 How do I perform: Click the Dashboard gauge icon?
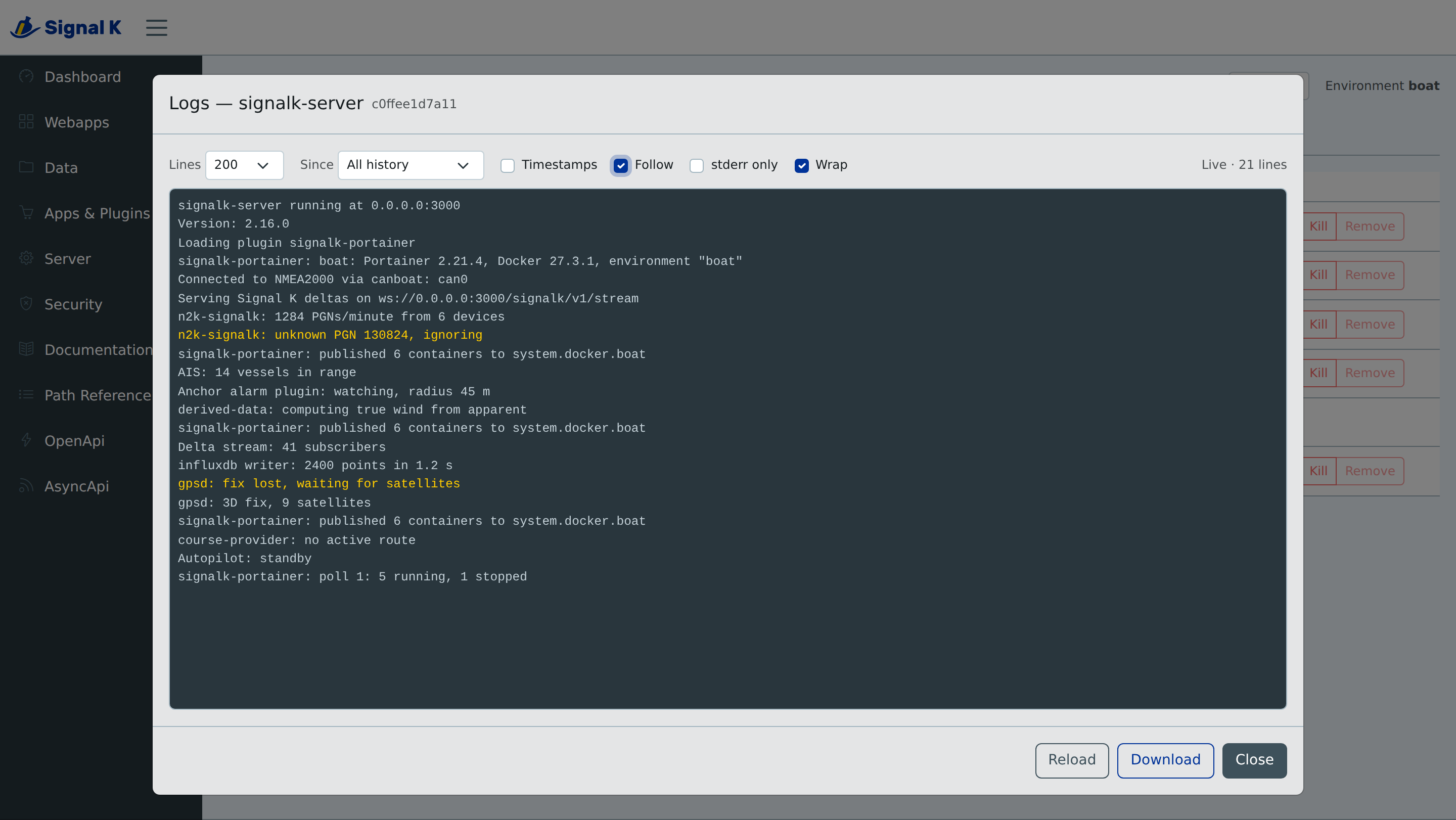26,76
